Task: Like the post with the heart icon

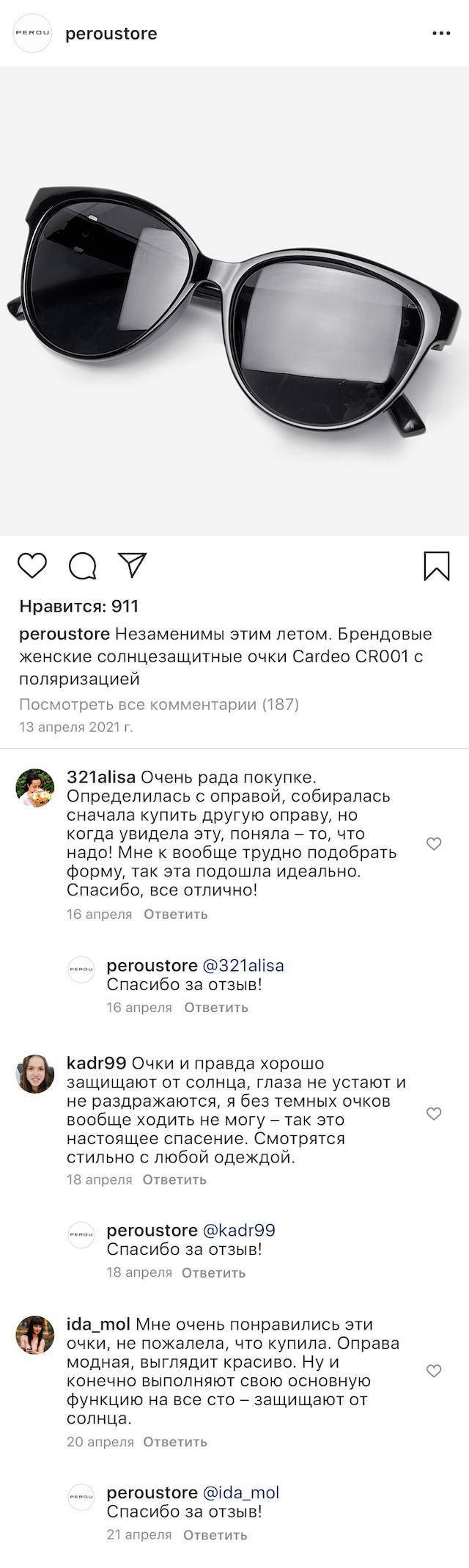Action: tap(32, 565)
